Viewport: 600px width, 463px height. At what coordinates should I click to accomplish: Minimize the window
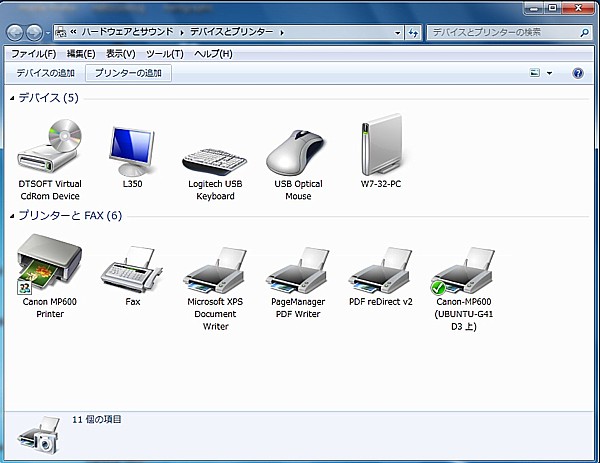(535, 8)
